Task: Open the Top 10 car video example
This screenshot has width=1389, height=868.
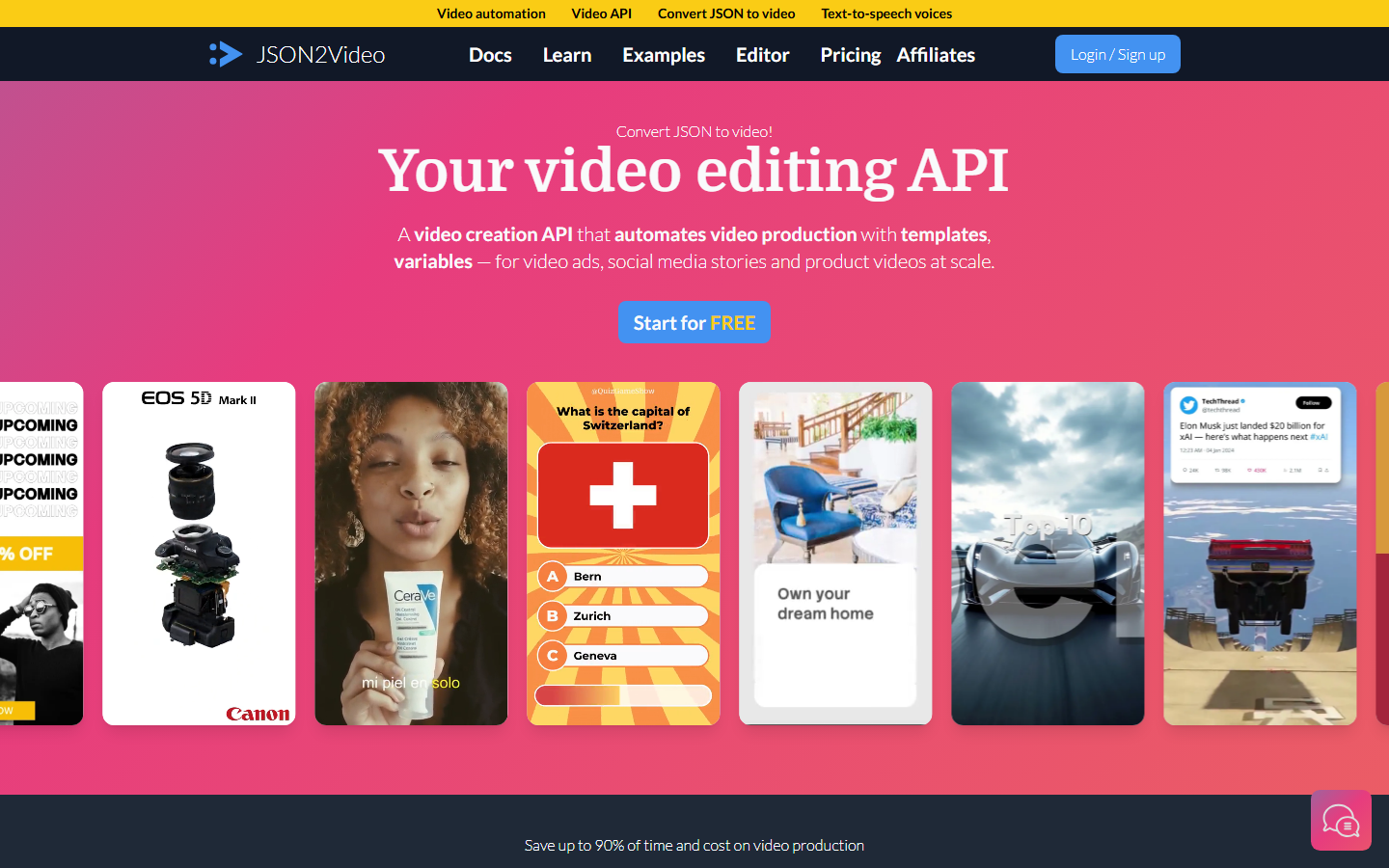Action: click(1048, 554)
